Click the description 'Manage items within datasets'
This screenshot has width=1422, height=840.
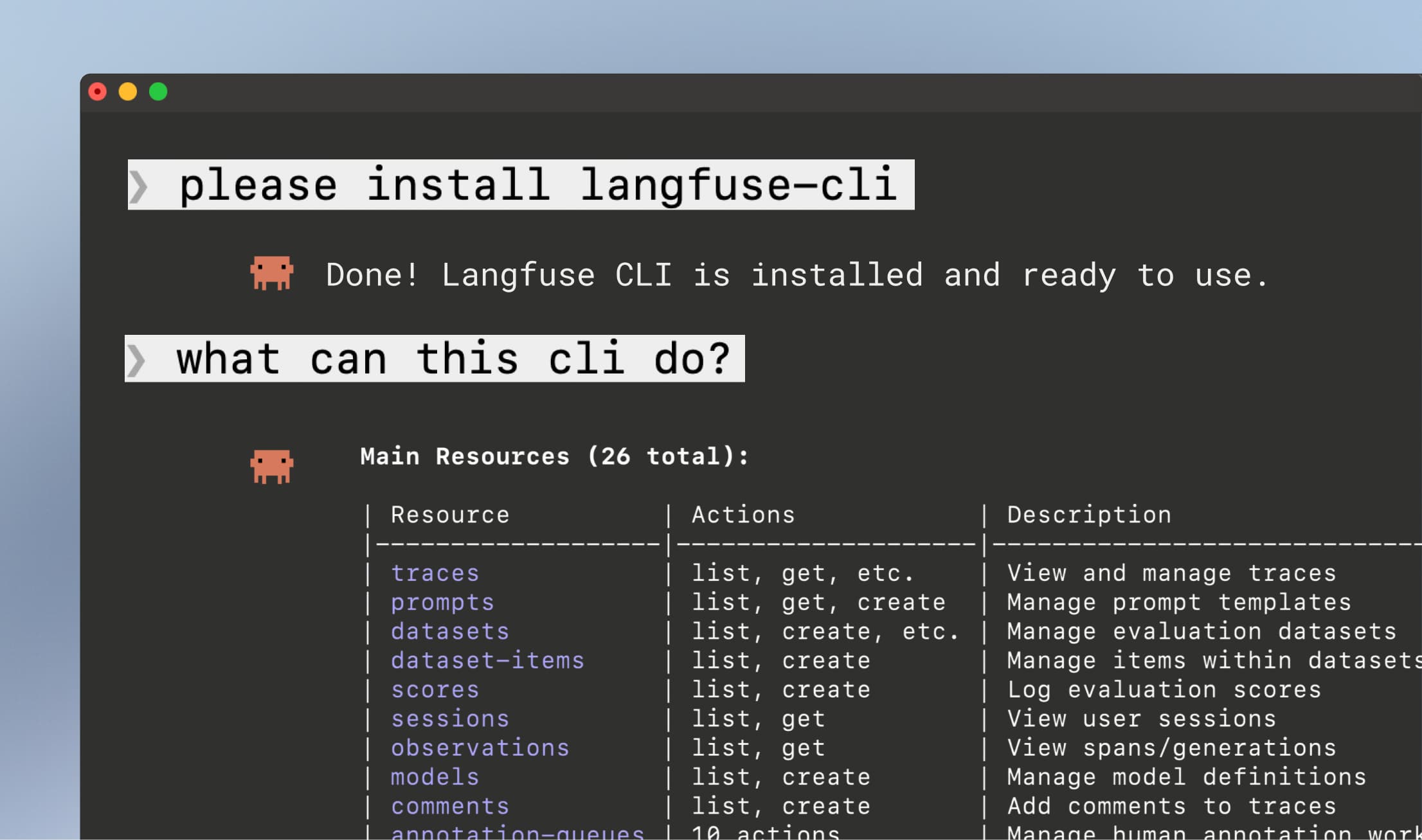(1214, 661)
